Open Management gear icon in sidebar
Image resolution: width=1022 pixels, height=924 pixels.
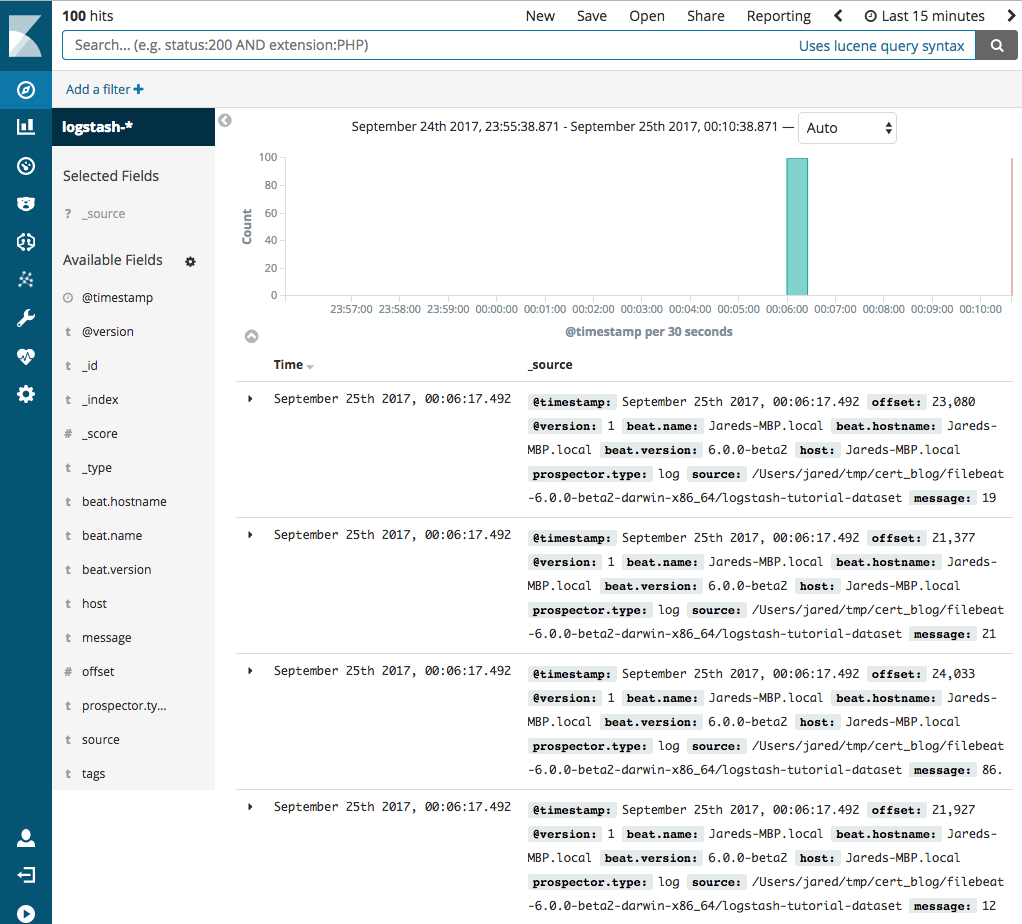[25, 394]
